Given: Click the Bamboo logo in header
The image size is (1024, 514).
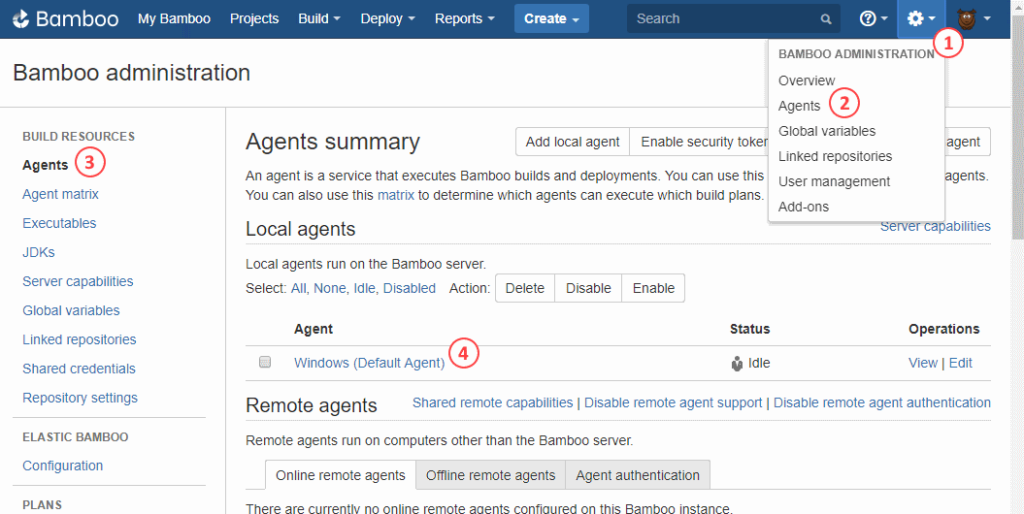Looking at the screenshot, I should [x=66, y=19].
